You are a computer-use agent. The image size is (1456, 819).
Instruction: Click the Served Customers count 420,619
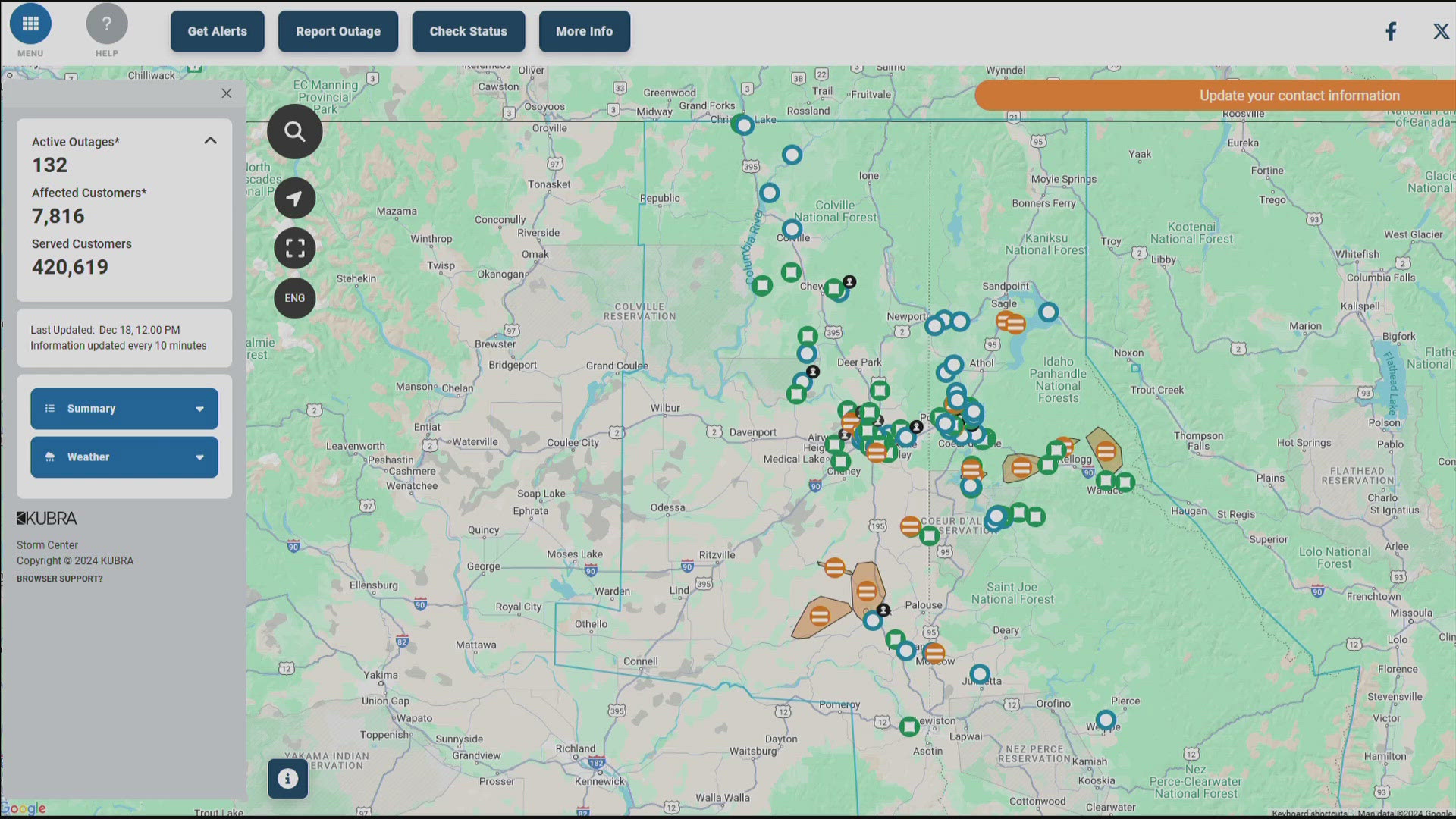tap(70, 267)
